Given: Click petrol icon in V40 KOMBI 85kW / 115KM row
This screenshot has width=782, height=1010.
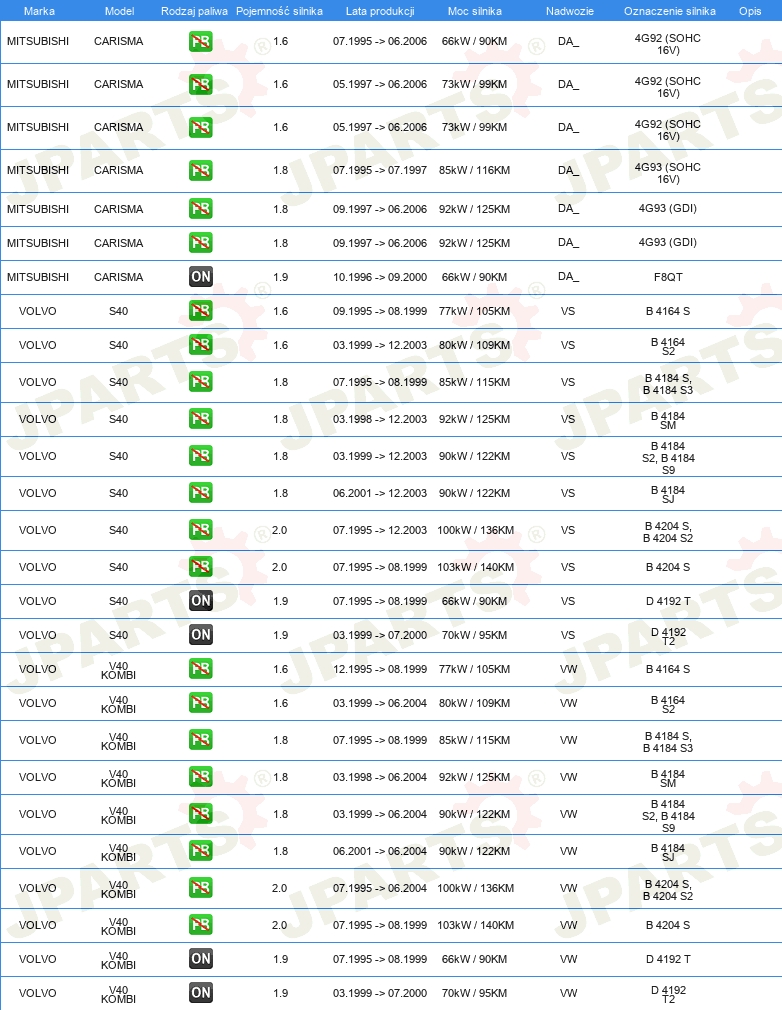Looking at the screenshot, I should 201,740.
